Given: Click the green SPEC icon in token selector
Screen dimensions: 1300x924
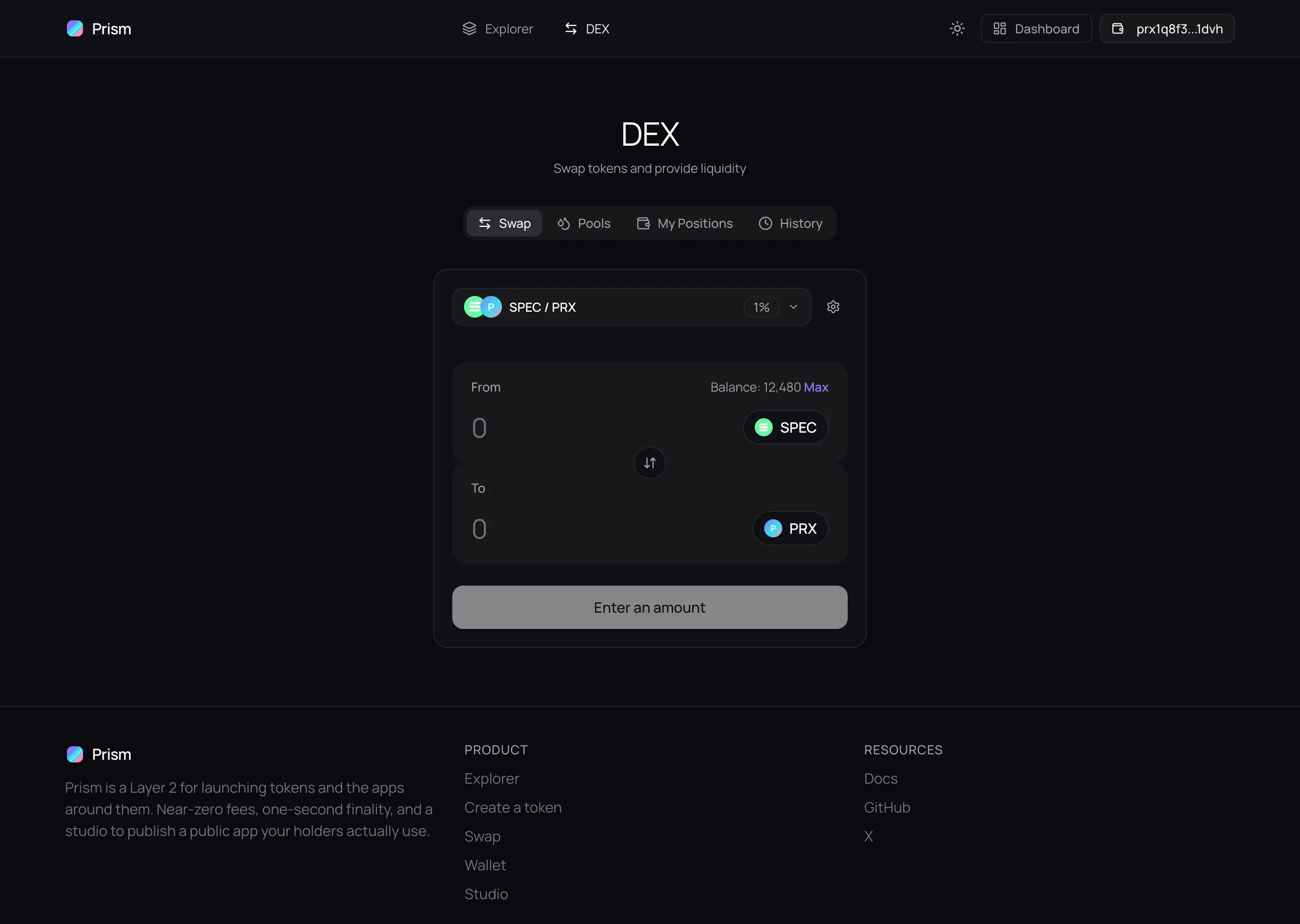Looking at the screenshot, I should (763, 427).
